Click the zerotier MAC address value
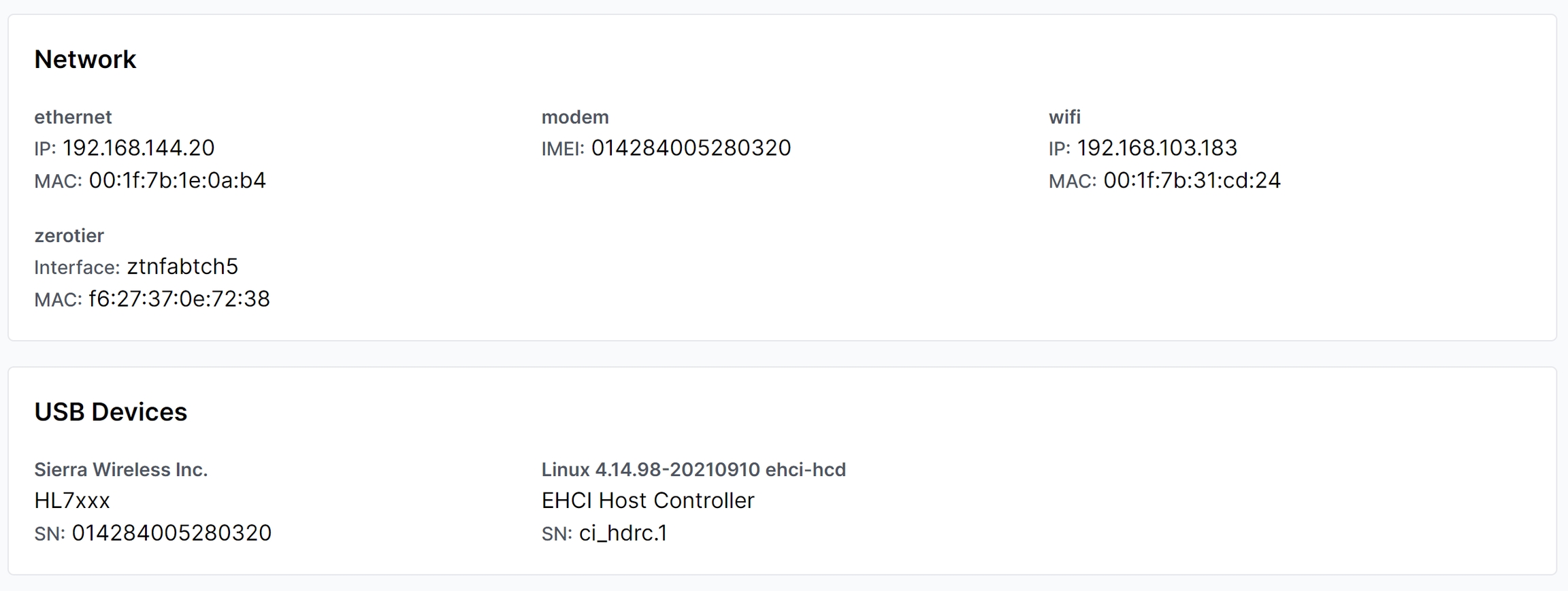1568x591 pixels. [x=179, y=299]
